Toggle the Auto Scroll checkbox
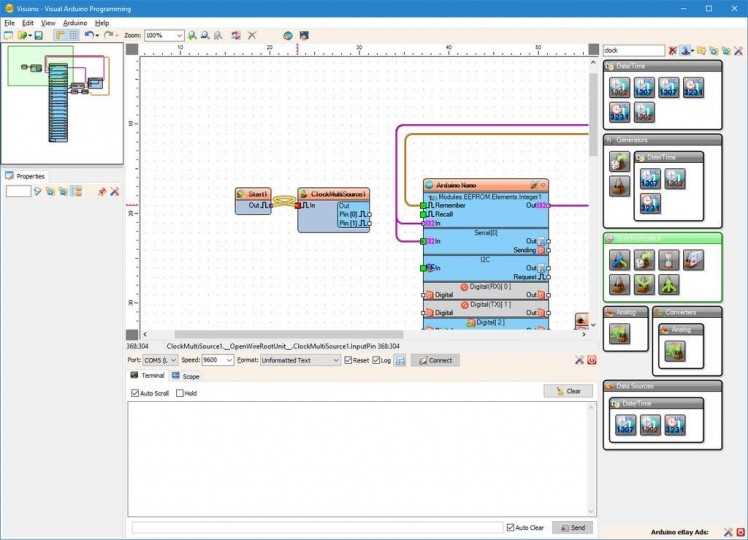 136,393
